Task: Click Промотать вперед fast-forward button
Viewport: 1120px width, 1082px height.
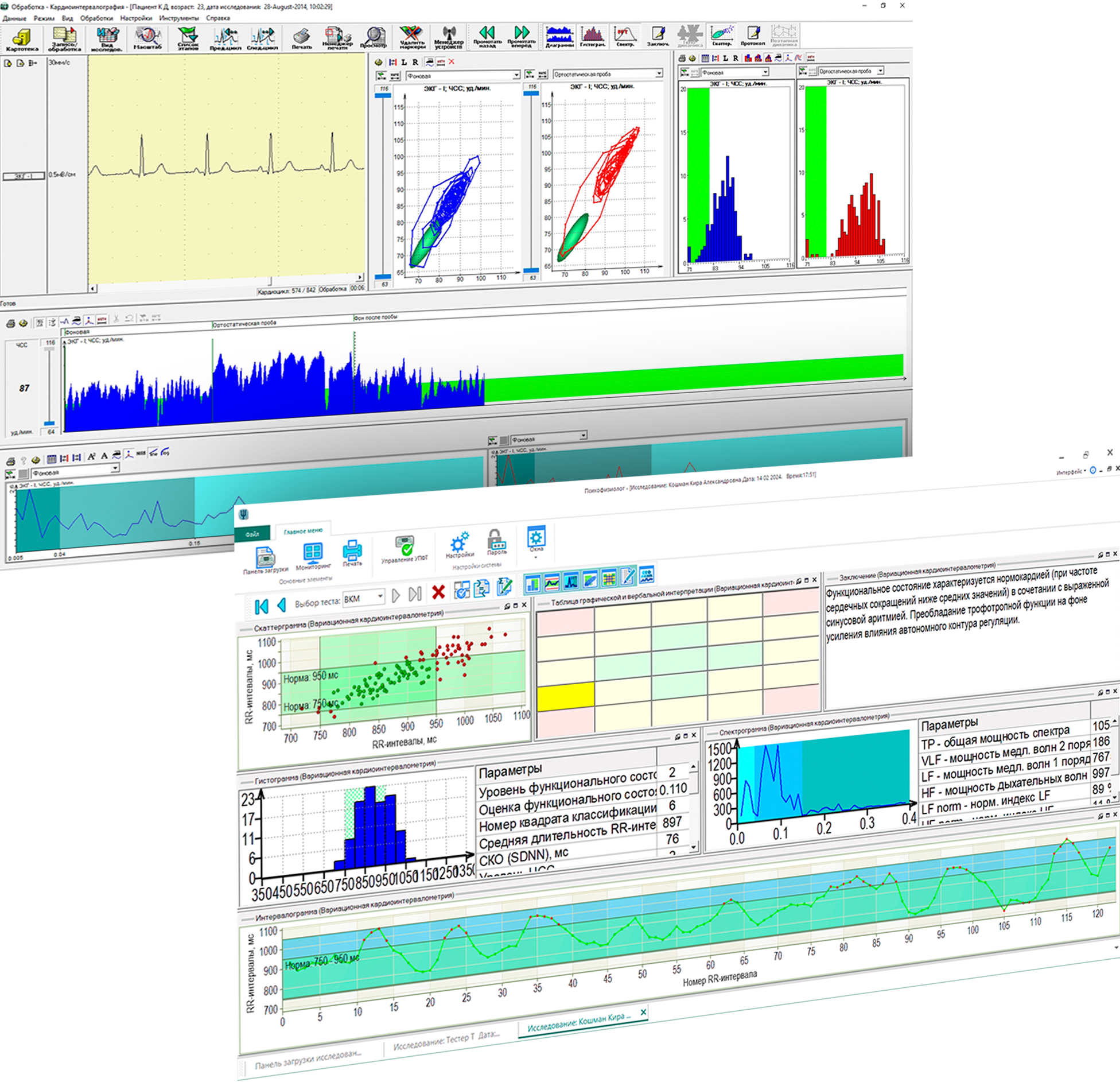Action: click(521, 36)
